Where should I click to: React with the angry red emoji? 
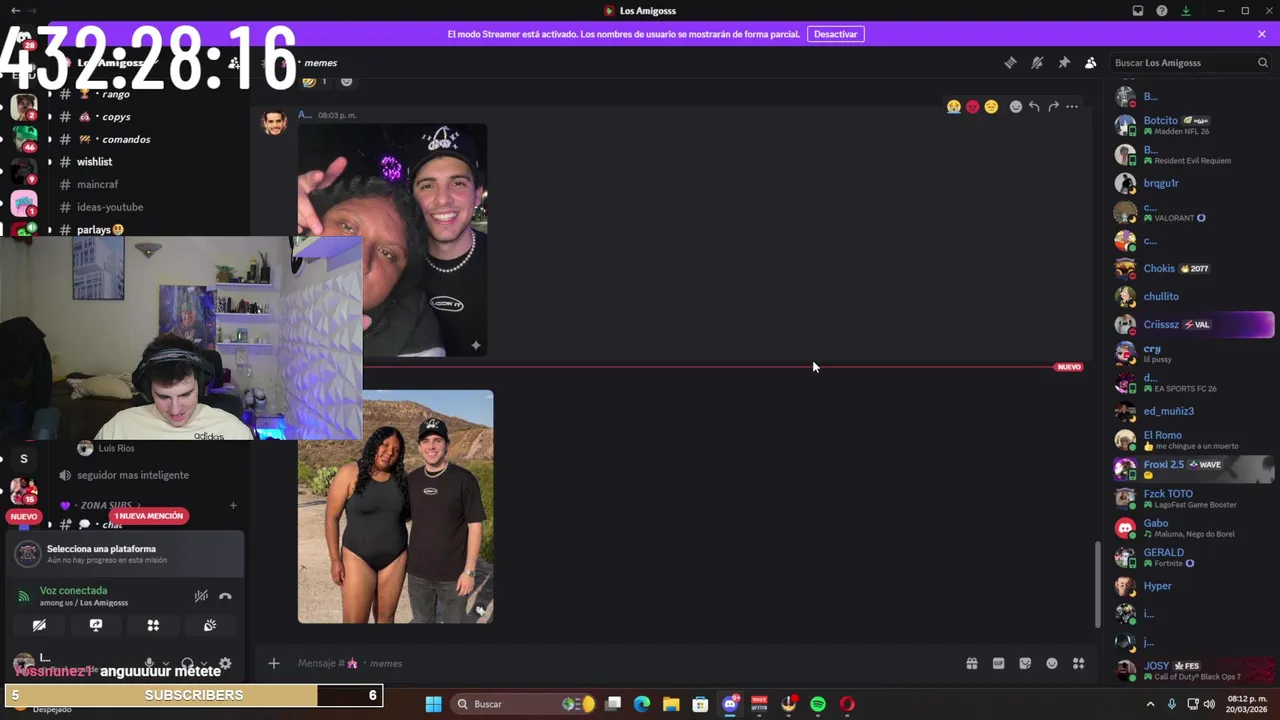coord(972,106)
